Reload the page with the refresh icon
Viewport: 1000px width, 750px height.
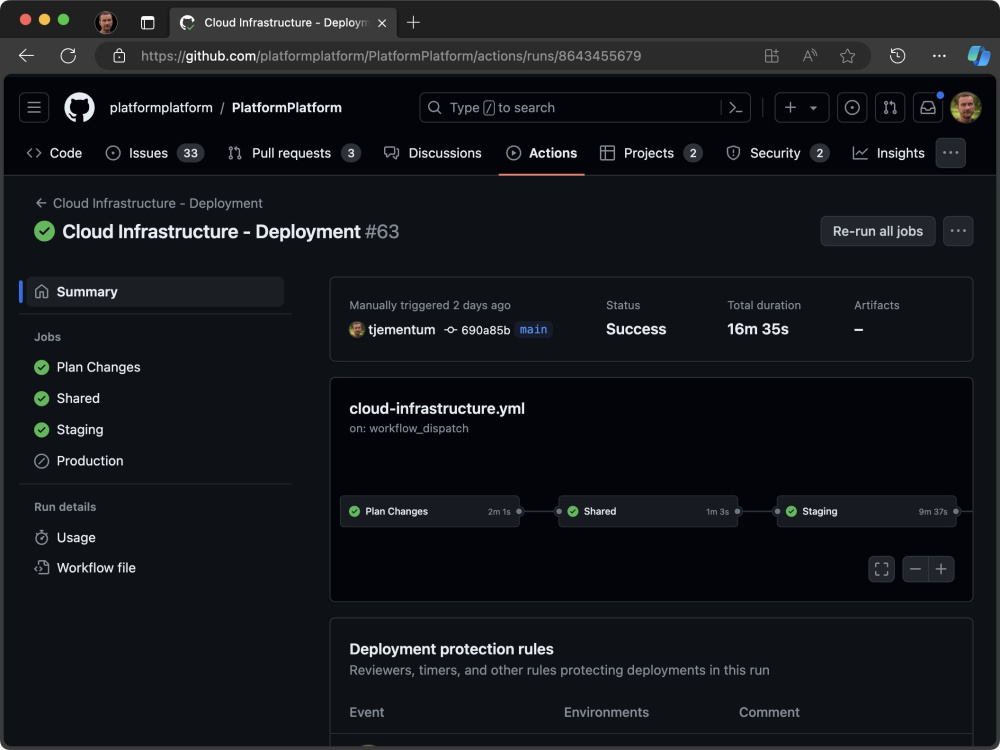[68, 56]
